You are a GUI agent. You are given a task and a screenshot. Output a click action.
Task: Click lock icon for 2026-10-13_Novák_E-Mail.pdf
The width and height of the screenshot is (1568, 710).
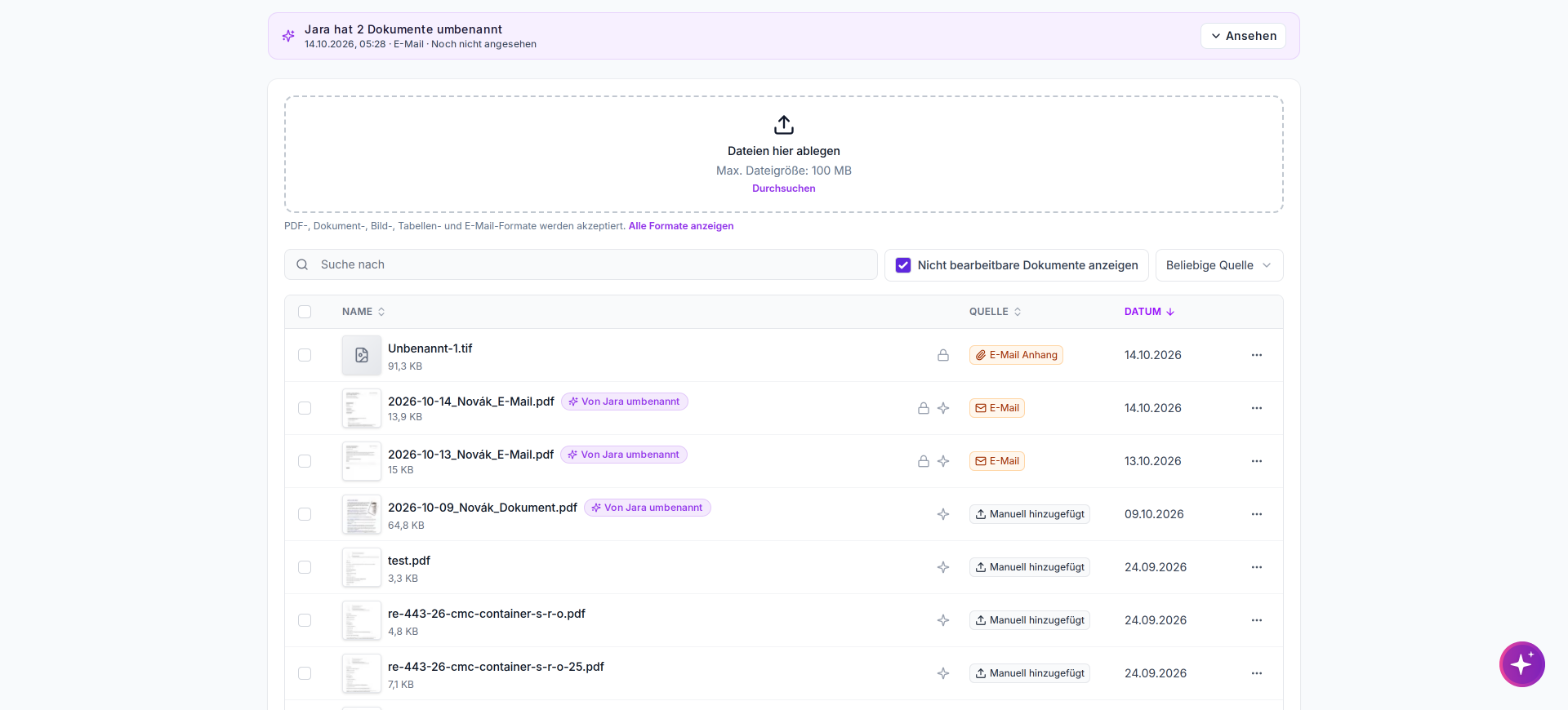point(924,461)
